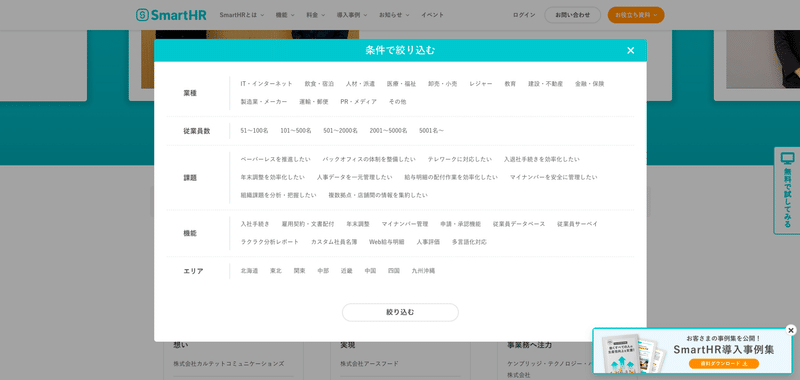The image size is (800, 380).
Task: Select industry 運輸・郵便
Action: [314, 102]
